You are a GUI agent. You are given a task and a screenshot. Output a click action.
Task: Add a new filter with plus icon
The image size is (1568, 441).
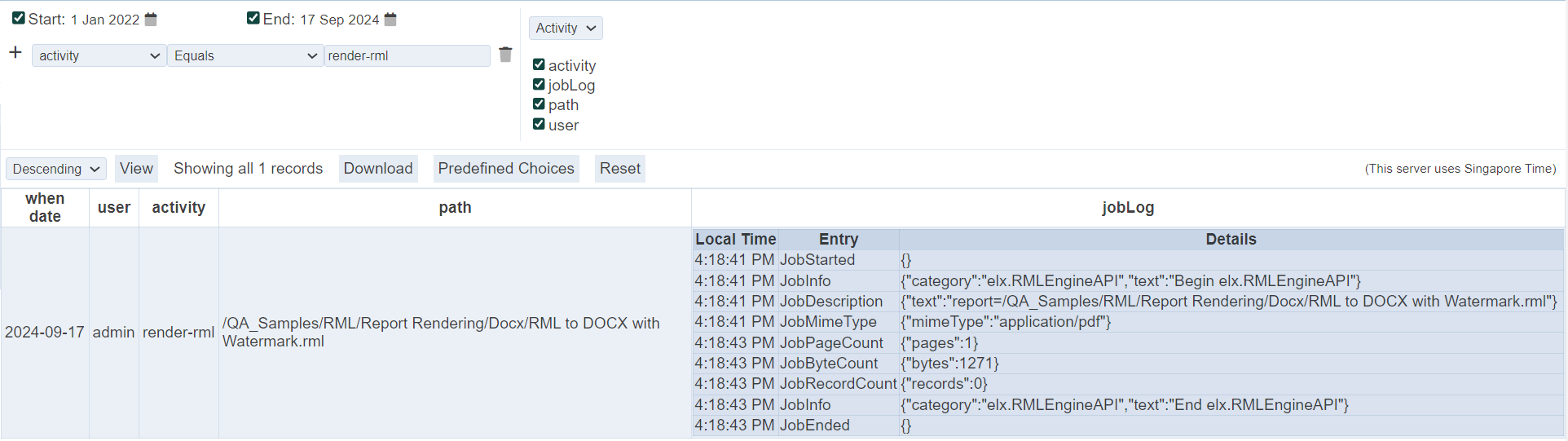[x=15, y=53]
